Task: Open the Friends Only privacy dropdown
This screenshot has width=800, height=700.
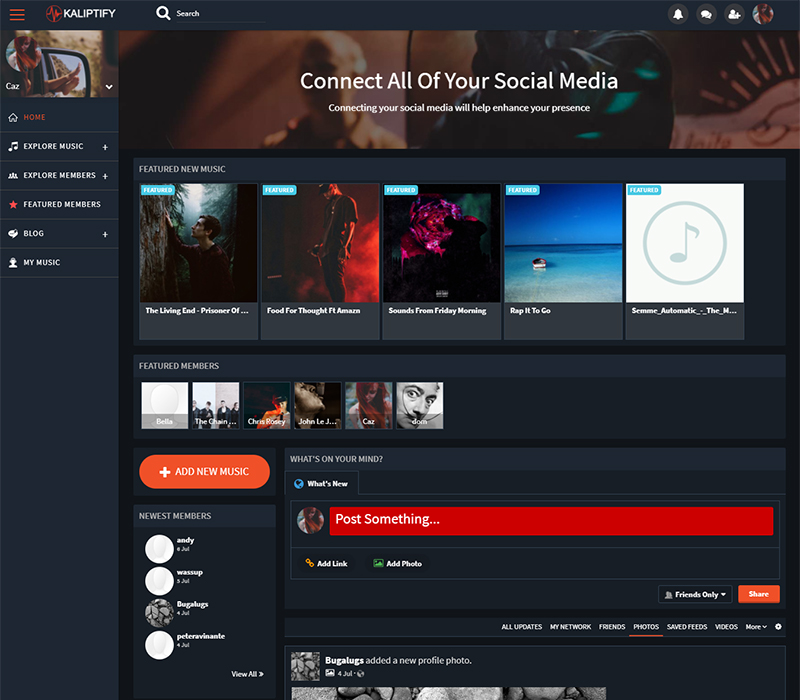Action: pyautogui.click(x=695, y=594)
